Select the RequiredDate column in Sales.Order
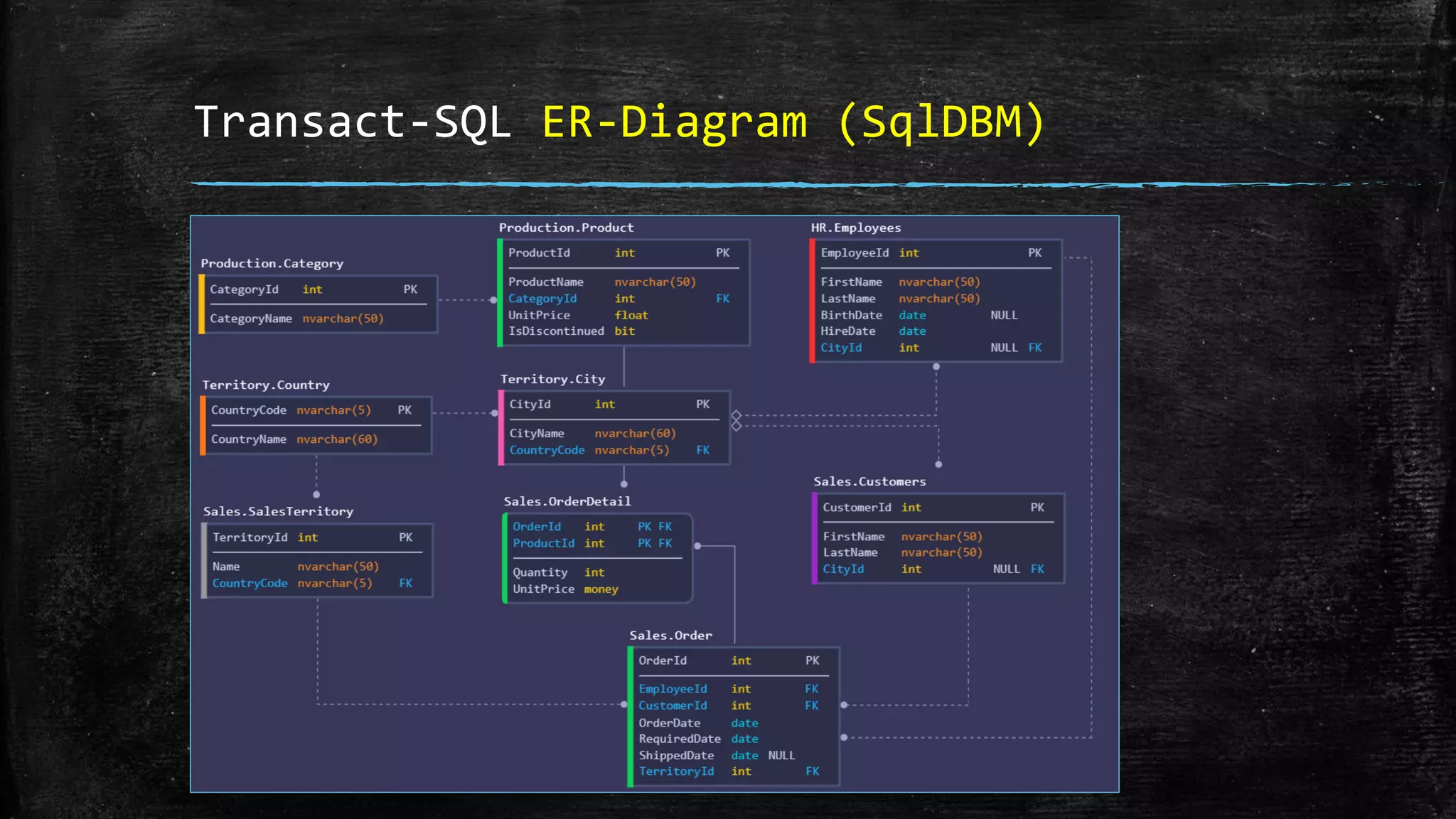This screenshot has width=1456, height=819. click(733, 739)
